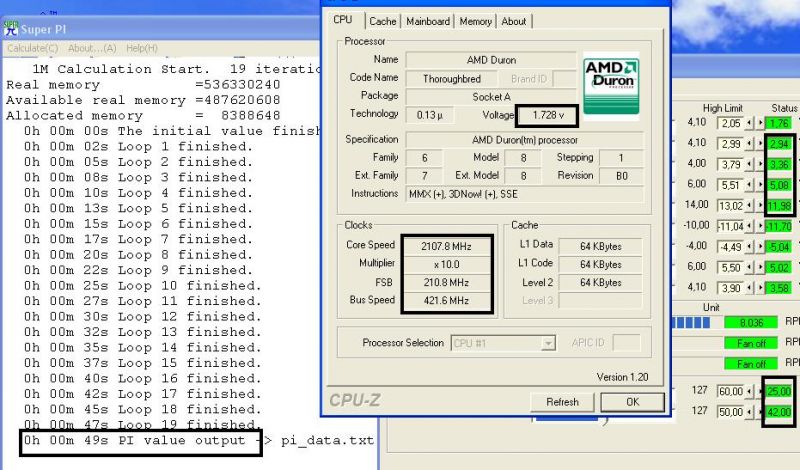Decrease the 2,99 high limit value
The width and height of the screenshot is (800, 470).
coord(748,144)
